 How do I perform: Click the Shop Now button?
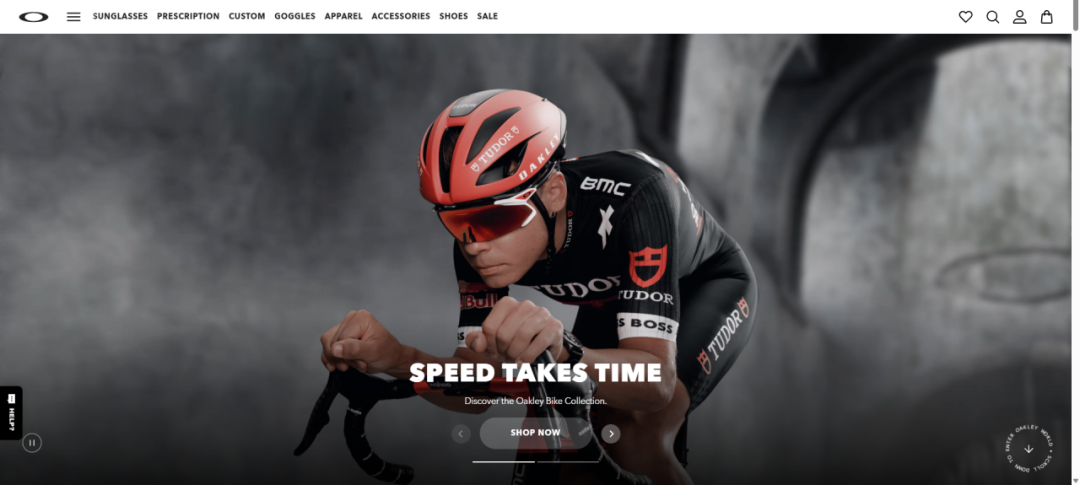point(536,433)
